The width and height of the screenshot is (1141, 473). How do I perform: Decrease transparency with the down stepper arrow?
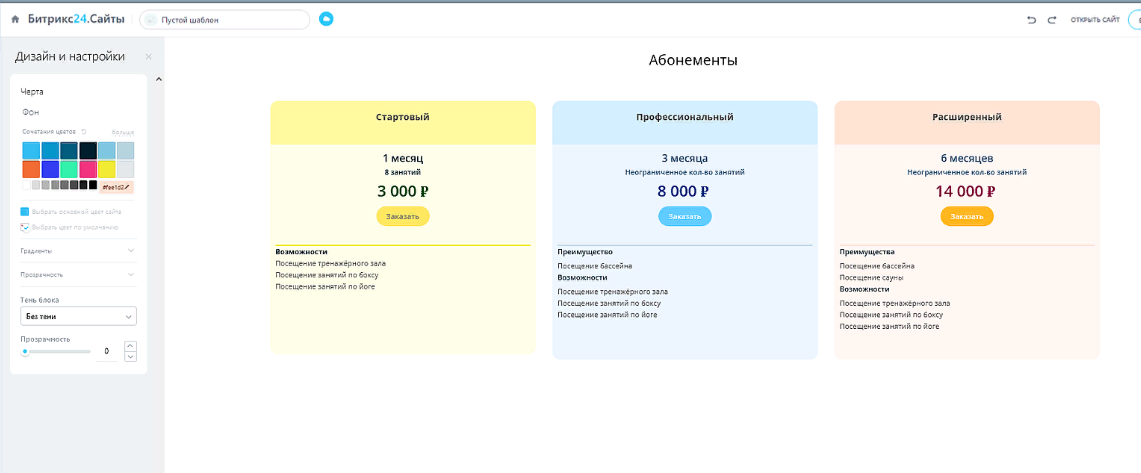(x=130, y=357)
